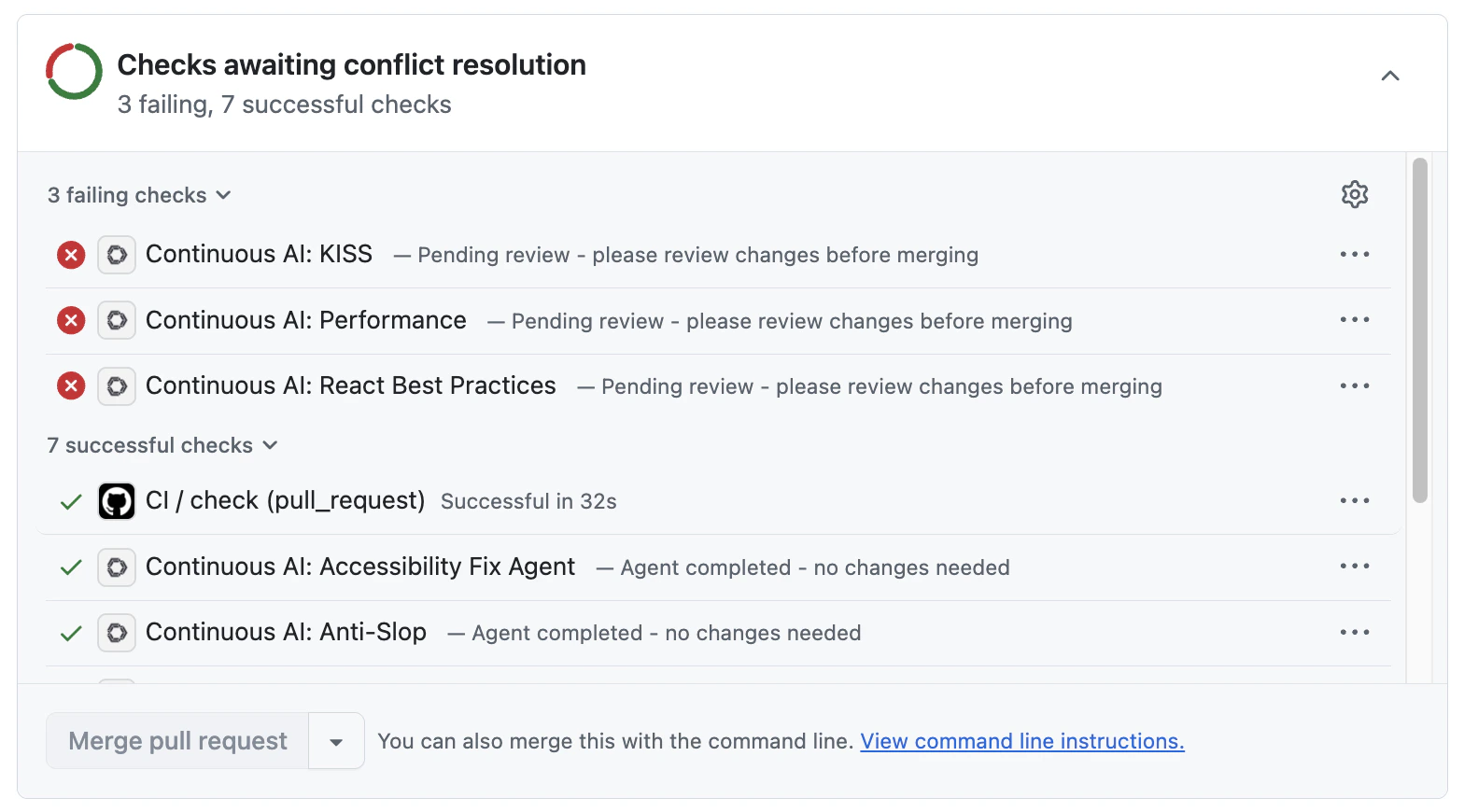Open View command line instructions link
This screenshot has height=812, width=1464.
(1021, 740)
